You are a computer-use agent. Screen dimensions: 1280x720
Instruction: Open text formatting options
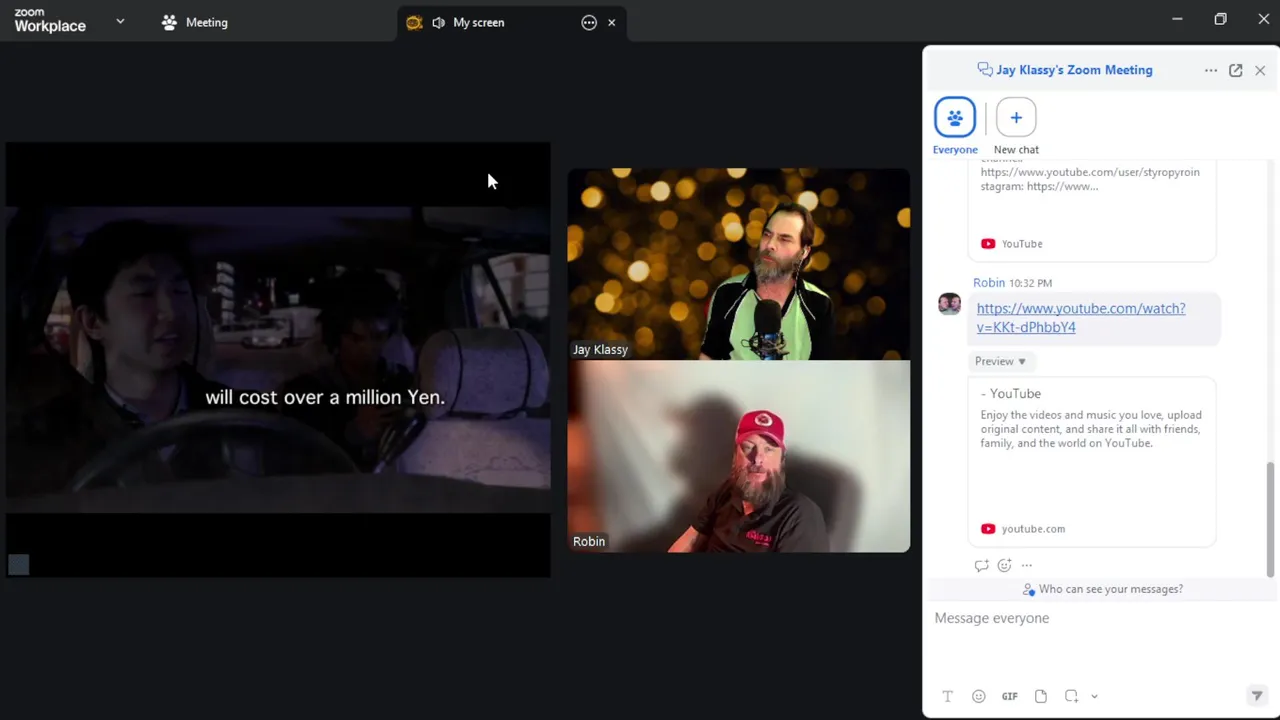[x=947, y=696]
